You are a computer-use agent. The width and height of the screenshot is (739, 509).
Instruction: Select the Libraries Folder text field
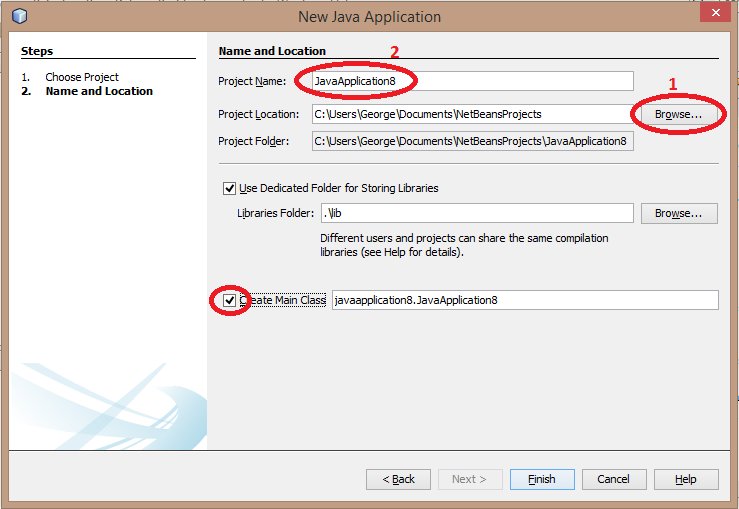point(476,213)
